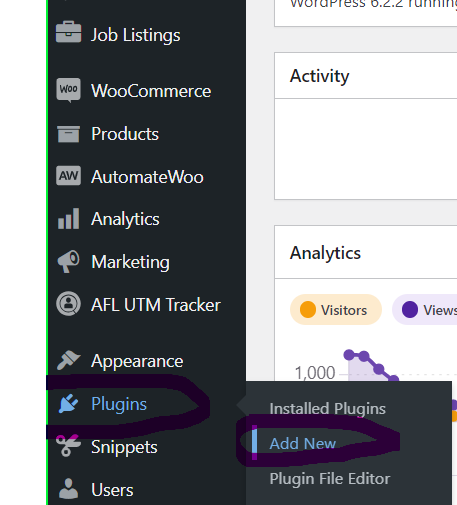Click the Job Listings briefcase icon
This screenshot has width=457, height=505.
tap(68, 32)
